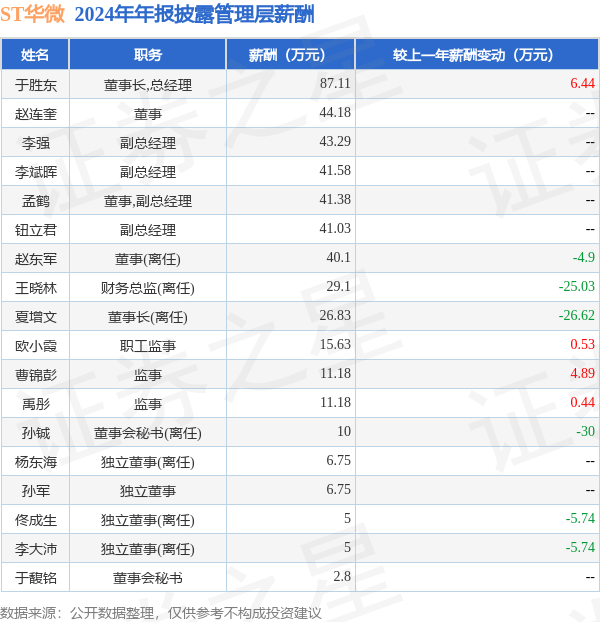The height and width of the screenshot is (622, 600).
Task: Click the salary value 15.63
Action: (335, 344)
